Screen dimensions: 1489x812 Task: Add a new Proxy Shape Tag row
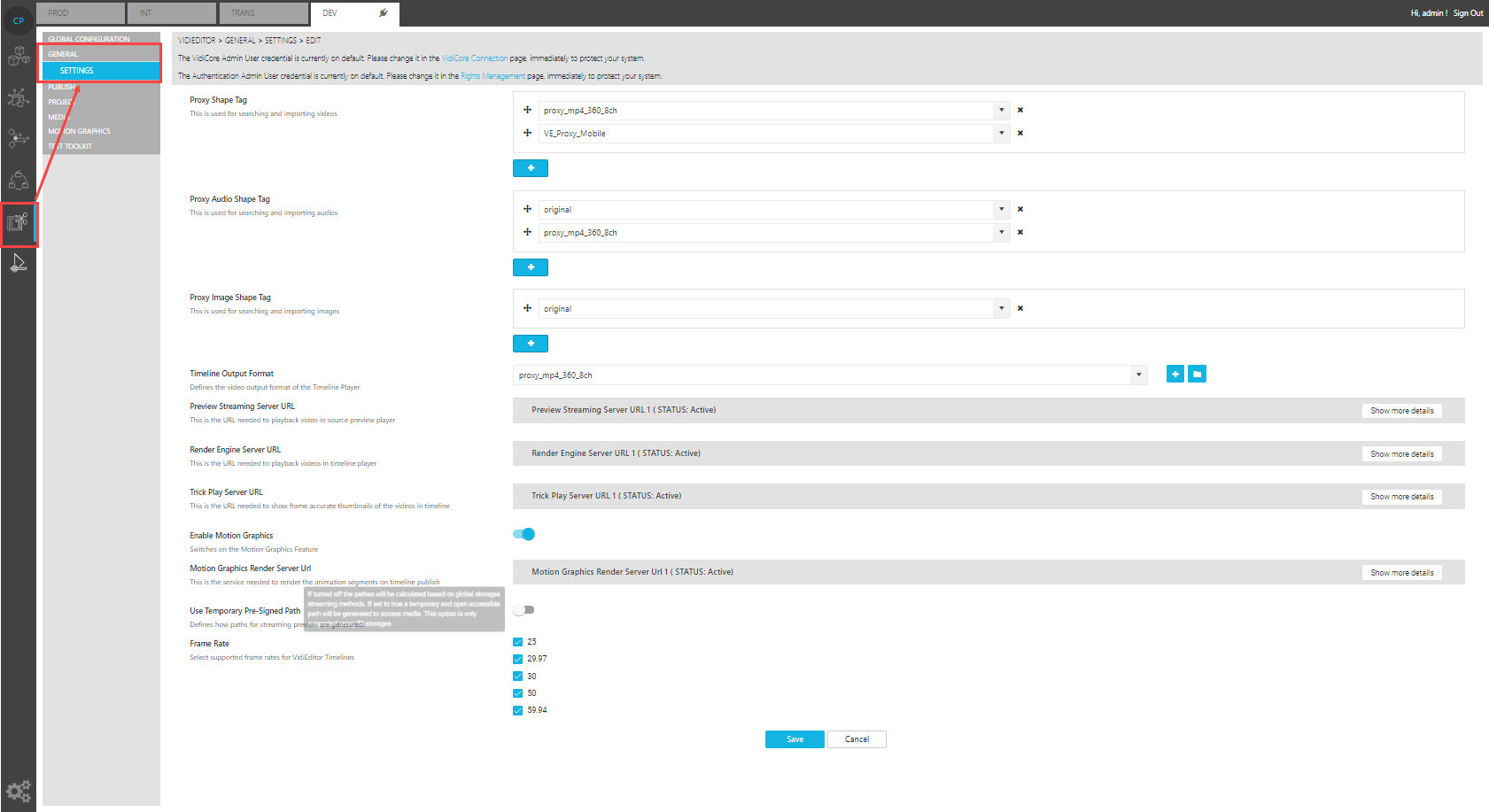(x=530, y=168)
